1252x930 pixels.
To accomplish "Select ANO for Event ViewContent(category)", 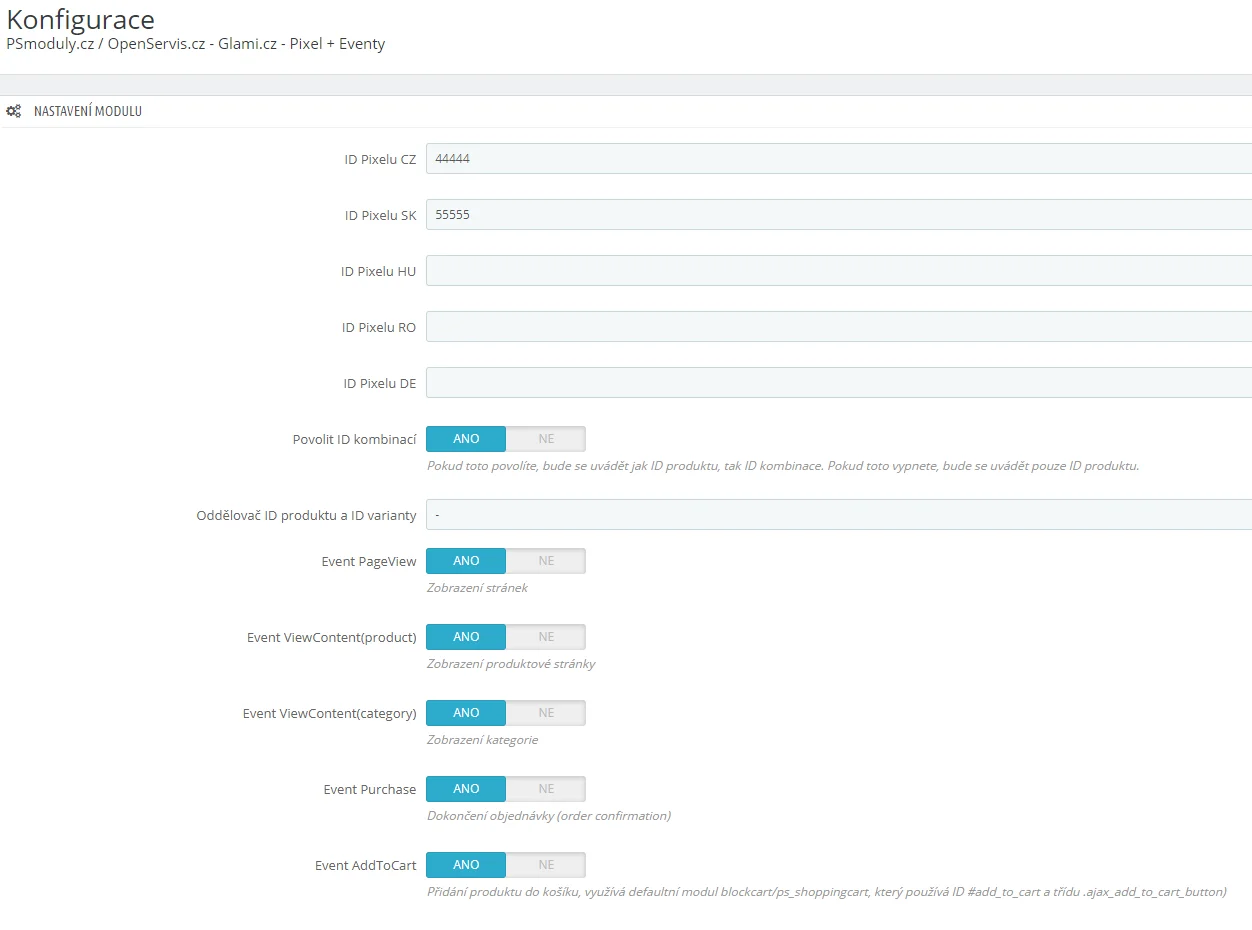I will 466,713.
